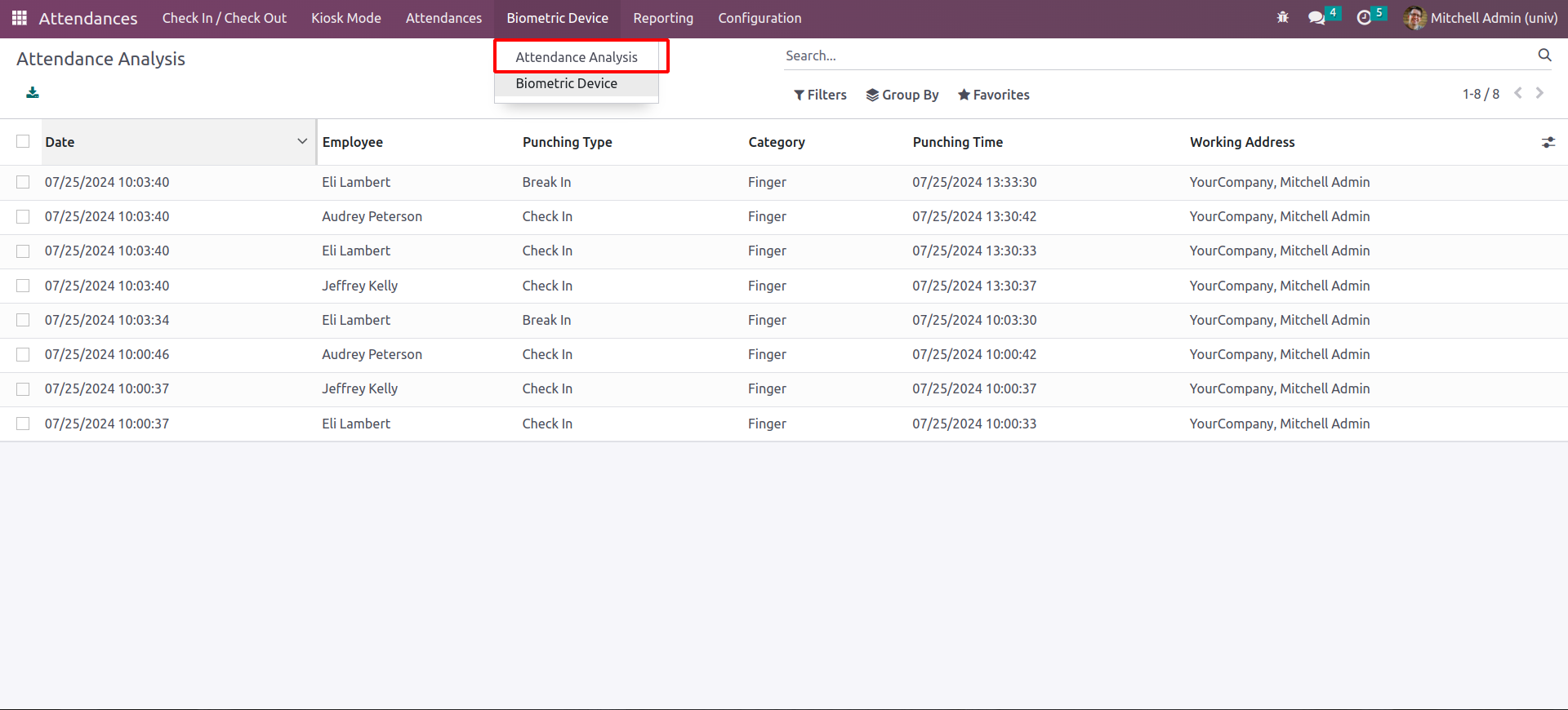Screen dimensions: 1568x710
Task: Open the apps grid home menu icon
Action: pyautogui.click(x=20, y=18)
